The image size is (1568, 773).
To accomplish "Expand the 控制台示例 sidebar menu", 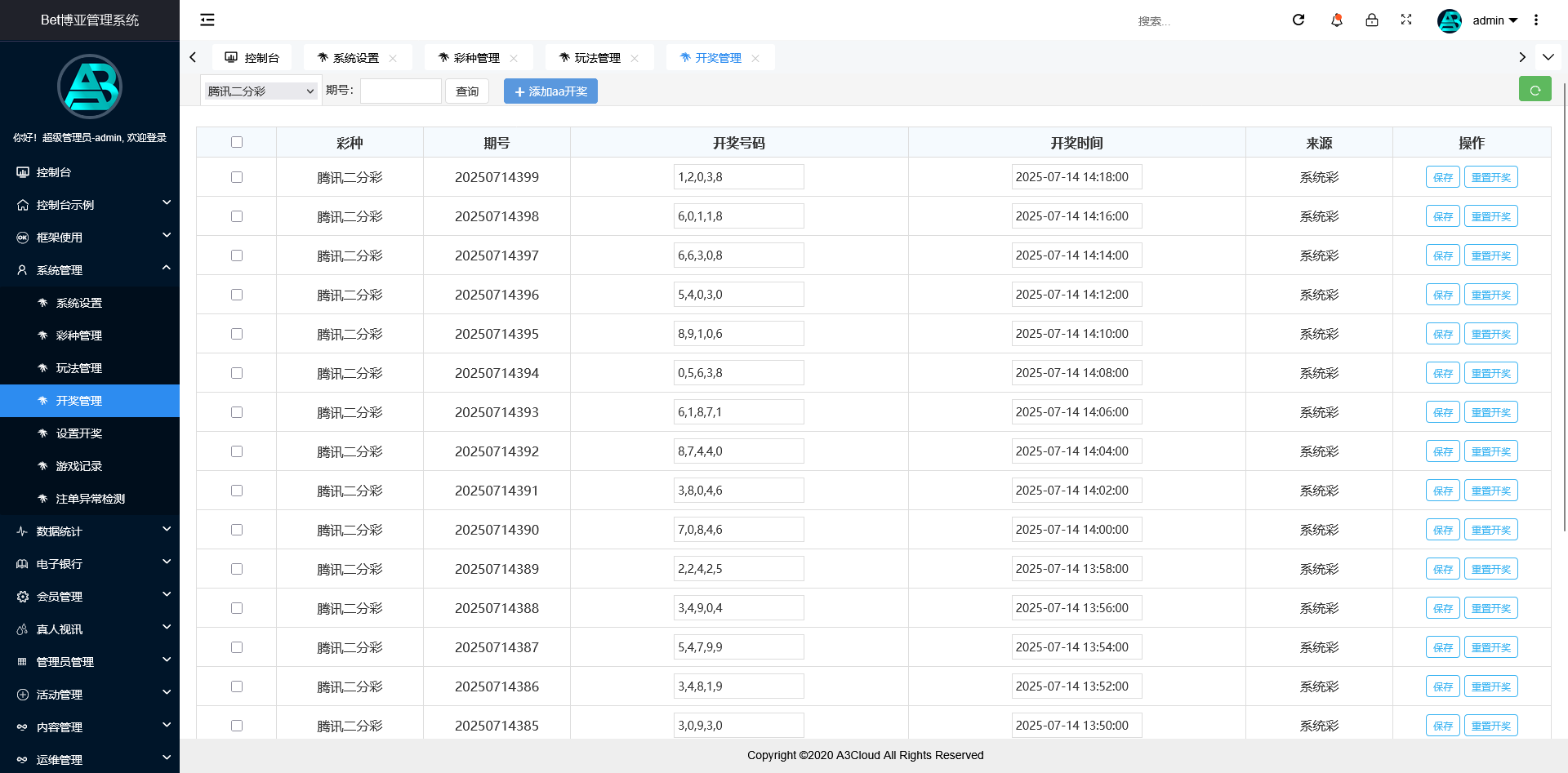I will (x=90, y=205).
